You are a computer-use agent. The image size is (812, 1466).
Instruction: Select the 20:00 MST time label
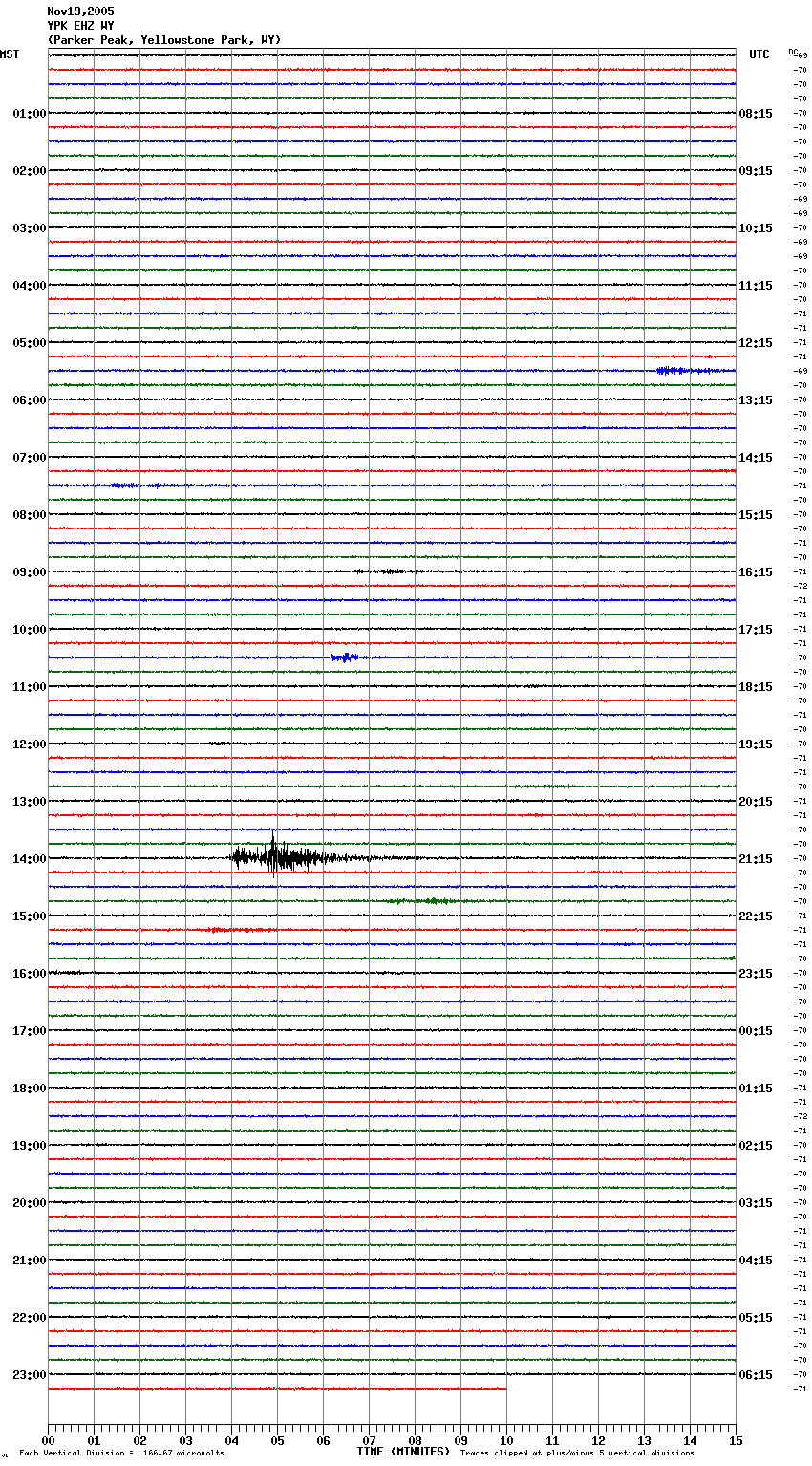(x=30, y=1203)
